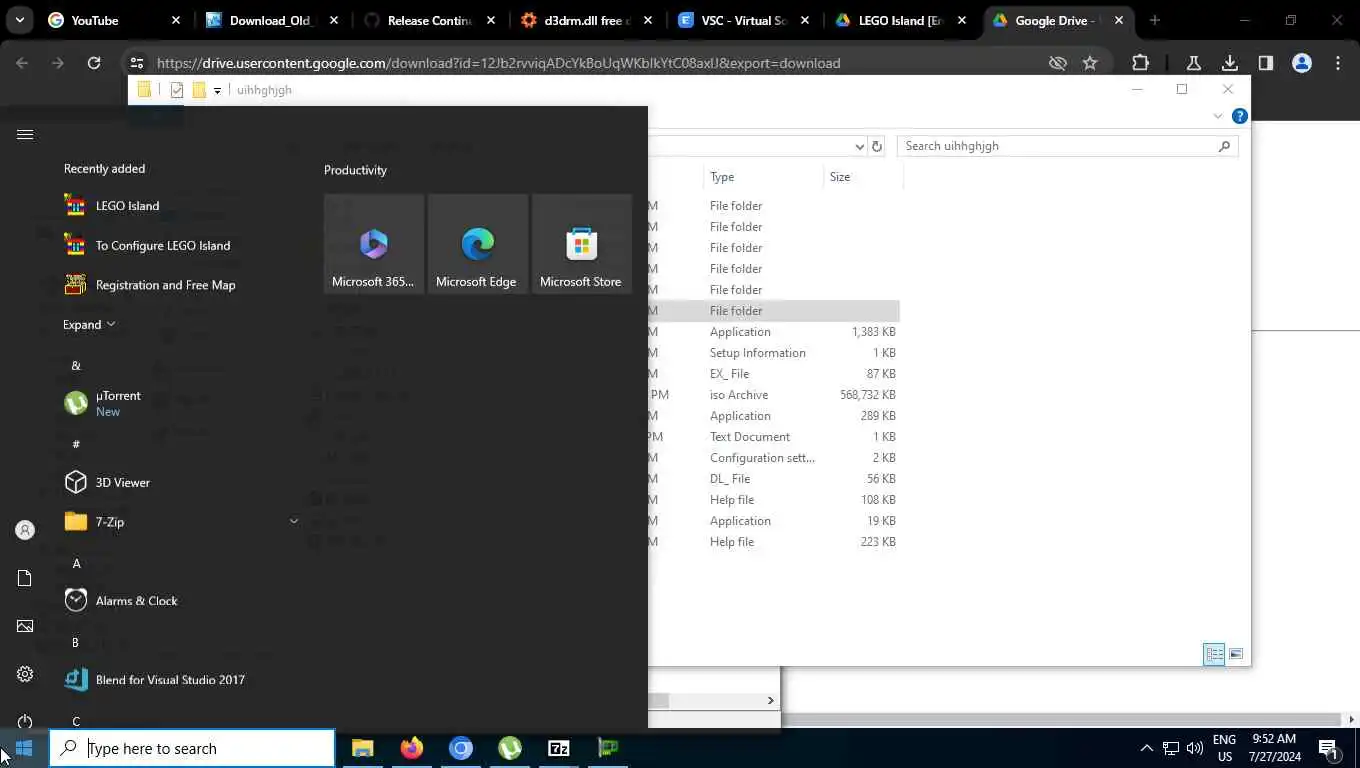Show hidden system tray icons
This screenshot has height=768, width=1360.
1146,748
